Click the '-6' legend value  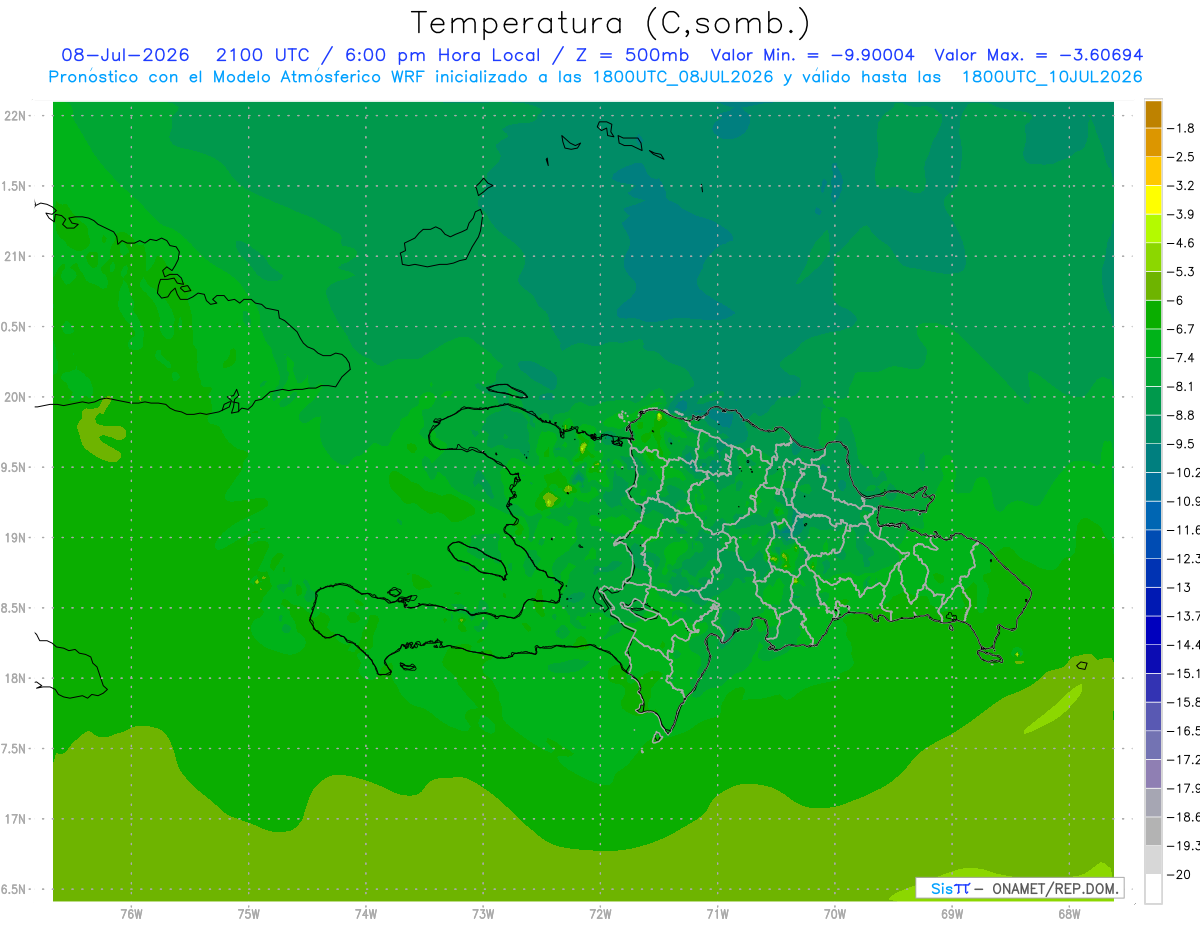(x=1176, y=300)
